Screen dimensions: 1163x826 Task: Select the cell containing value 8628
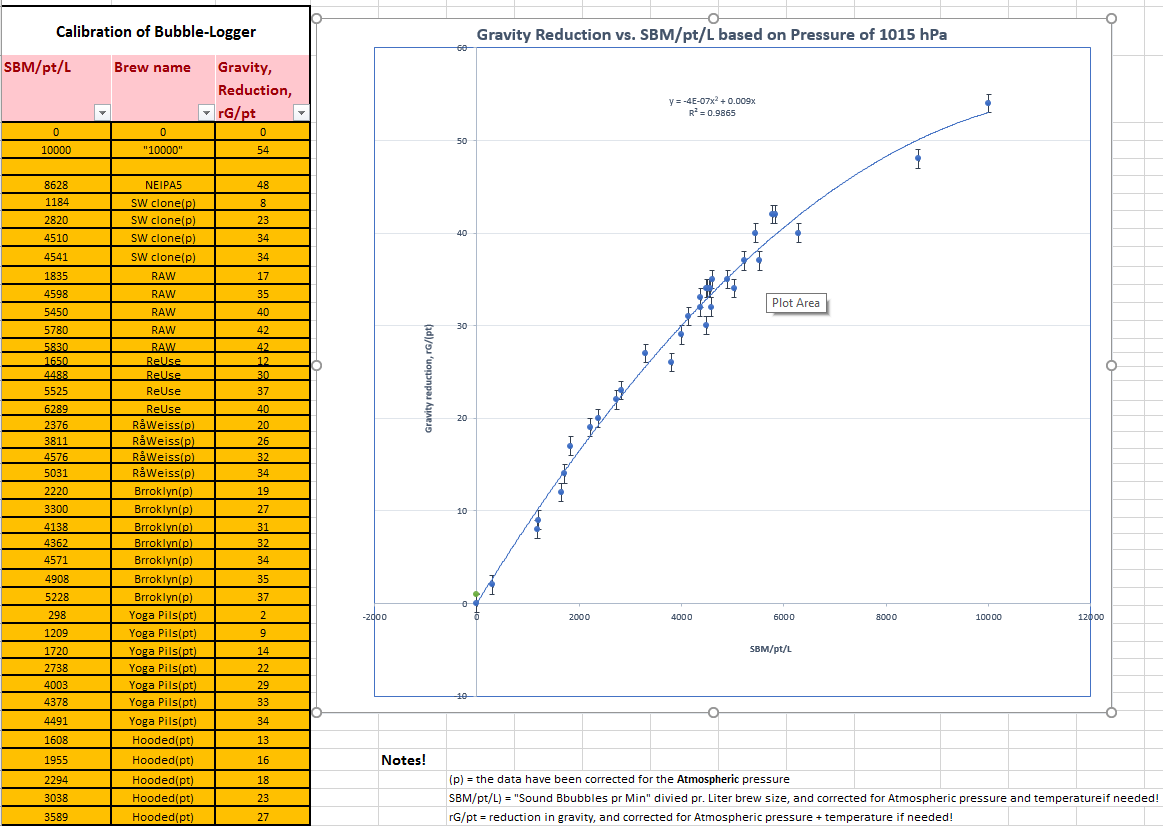tap(56, 185)
